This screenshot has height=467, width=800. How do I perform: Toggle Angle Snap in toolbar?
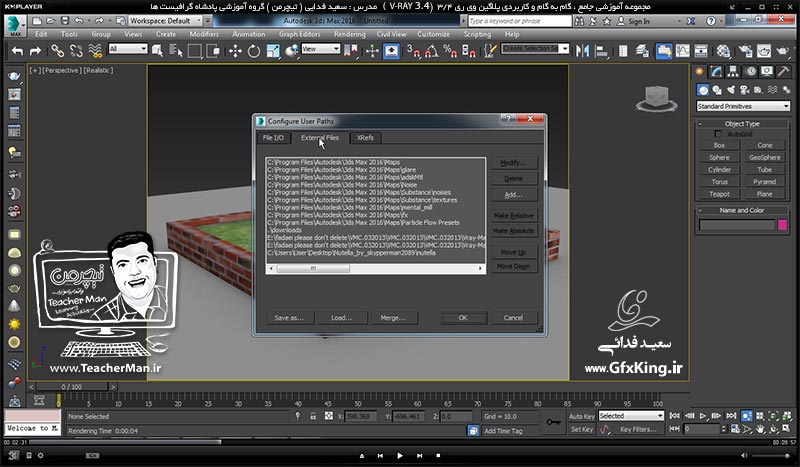click(432, 51)
